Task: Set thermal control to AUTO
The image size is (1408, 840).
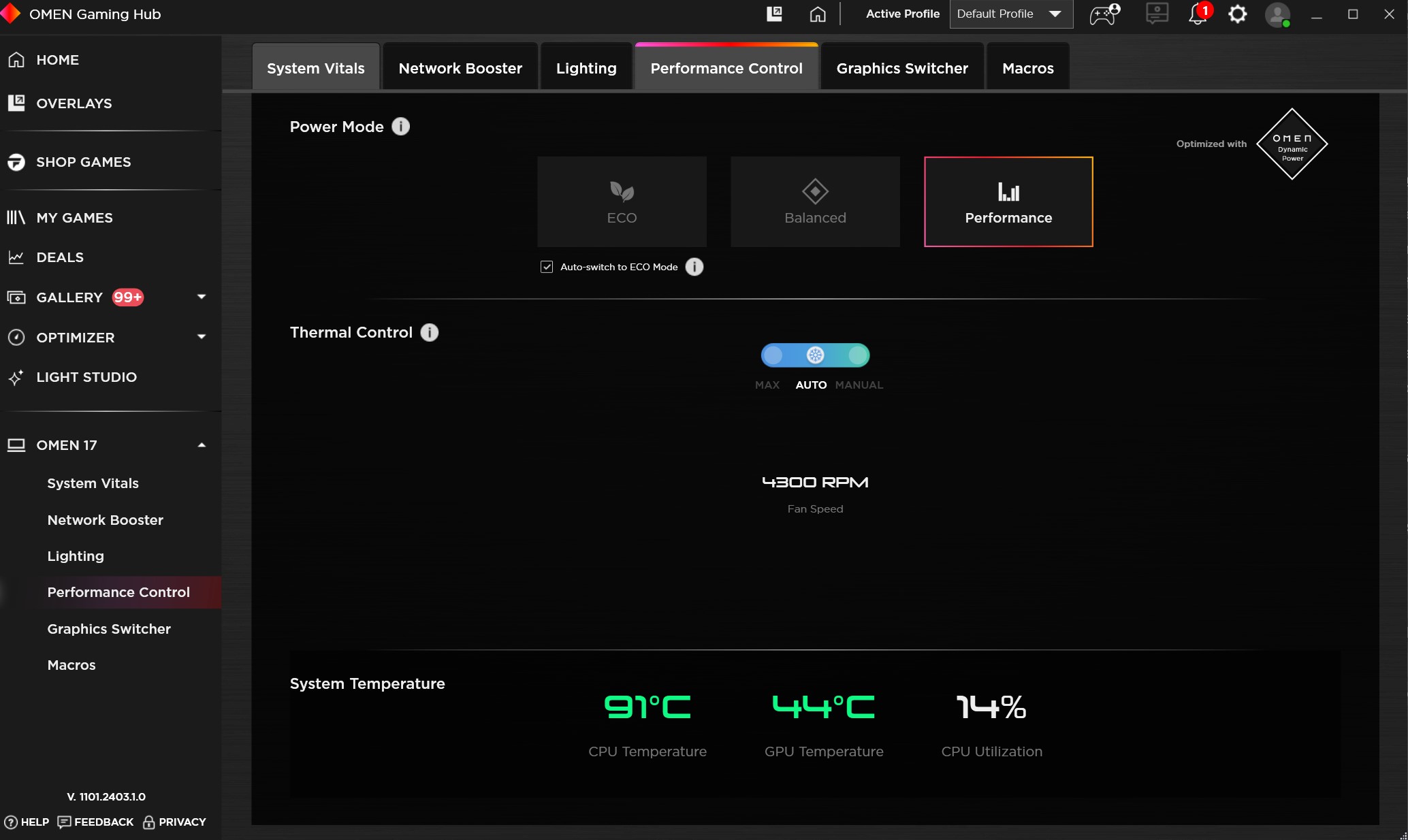Action: (x=815, y=355)
